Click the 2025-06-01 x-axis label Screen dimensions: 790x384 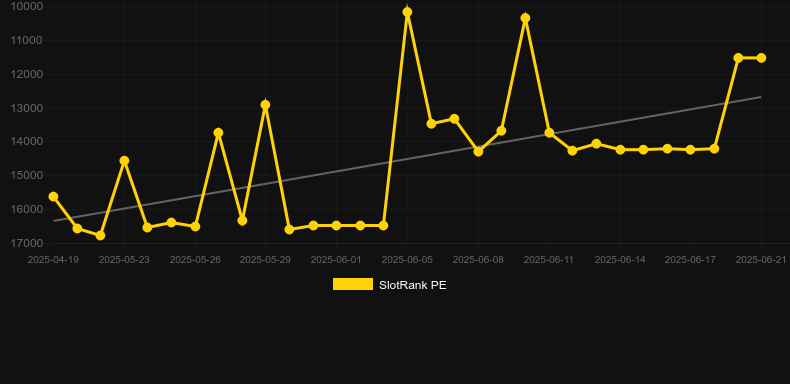[336, 260]
